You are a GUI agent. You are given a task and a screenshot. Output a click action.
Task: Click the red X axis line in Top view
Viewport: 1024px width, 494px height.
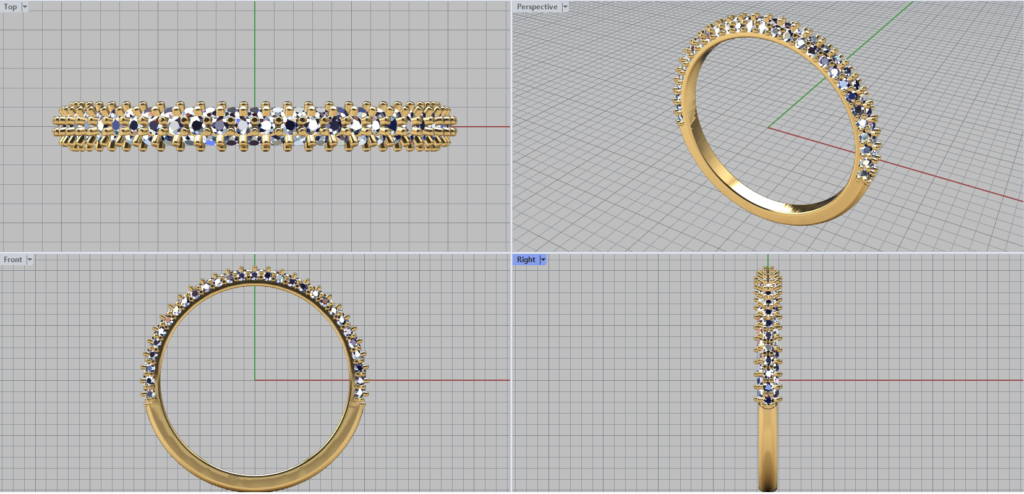point(482,127)
